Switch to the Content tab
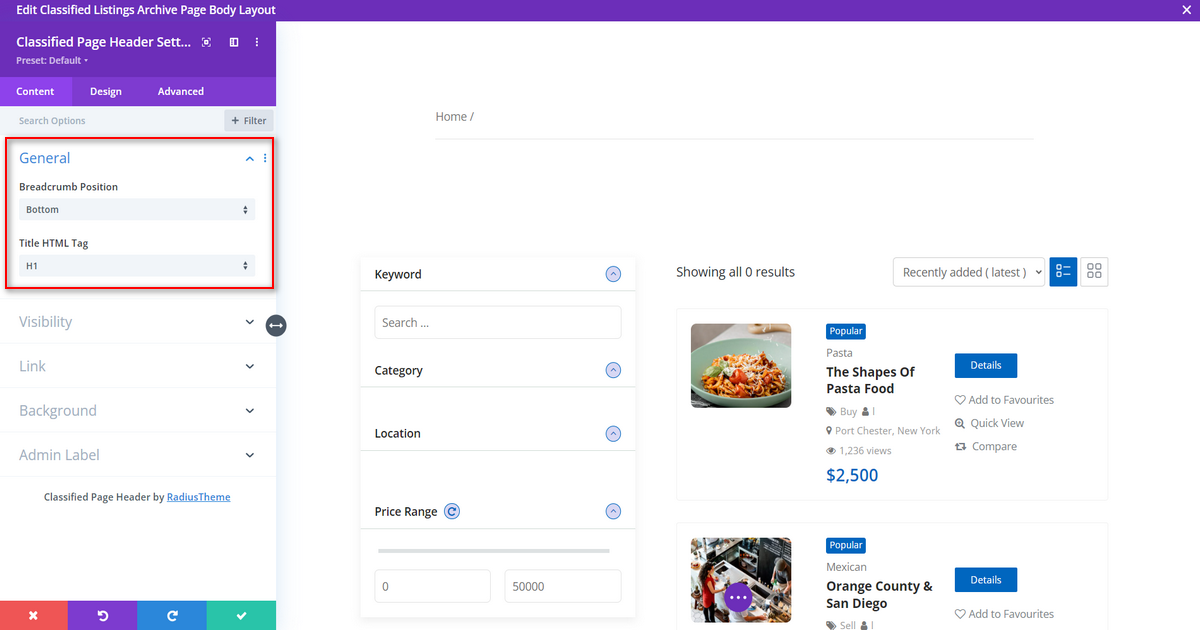Screen dimensions: 1200x630 click(x=35, y=91)
